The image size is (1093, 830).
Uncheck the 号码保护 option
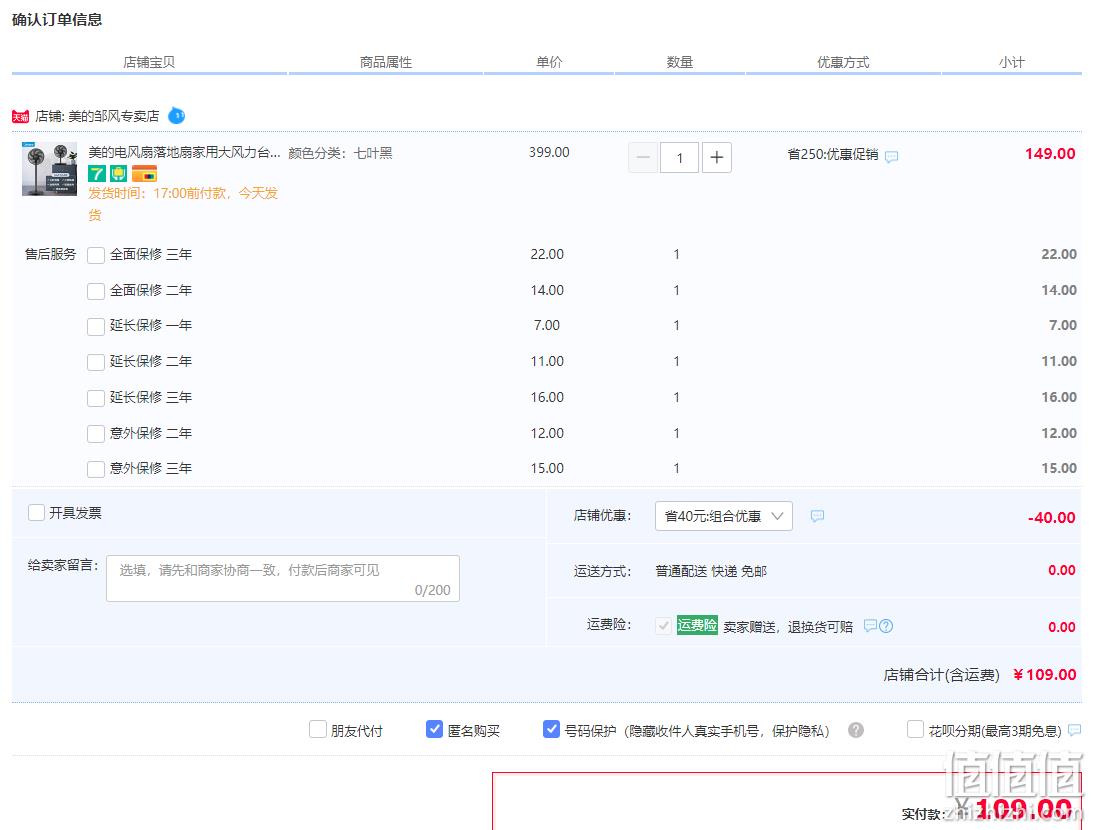(x=551, y=730)
